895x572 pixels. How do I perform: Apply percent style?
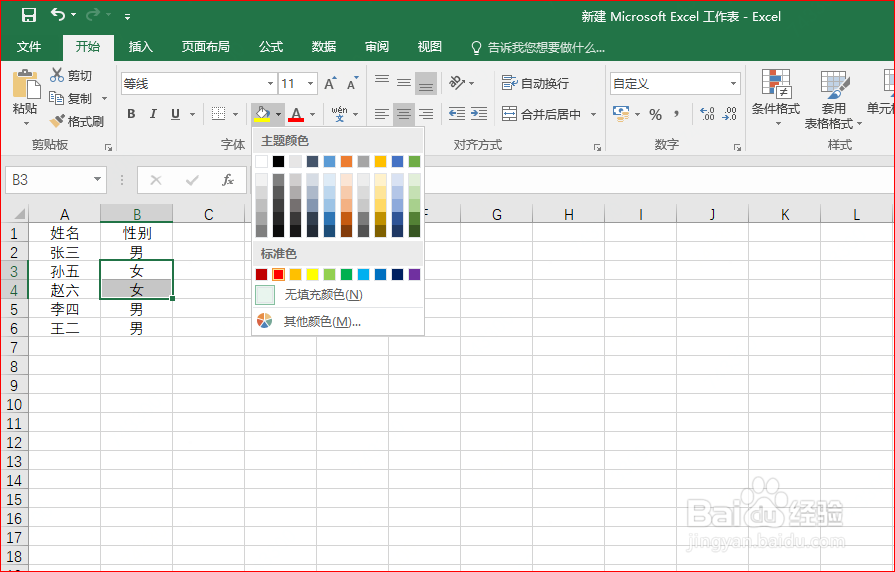click(655, 114)
